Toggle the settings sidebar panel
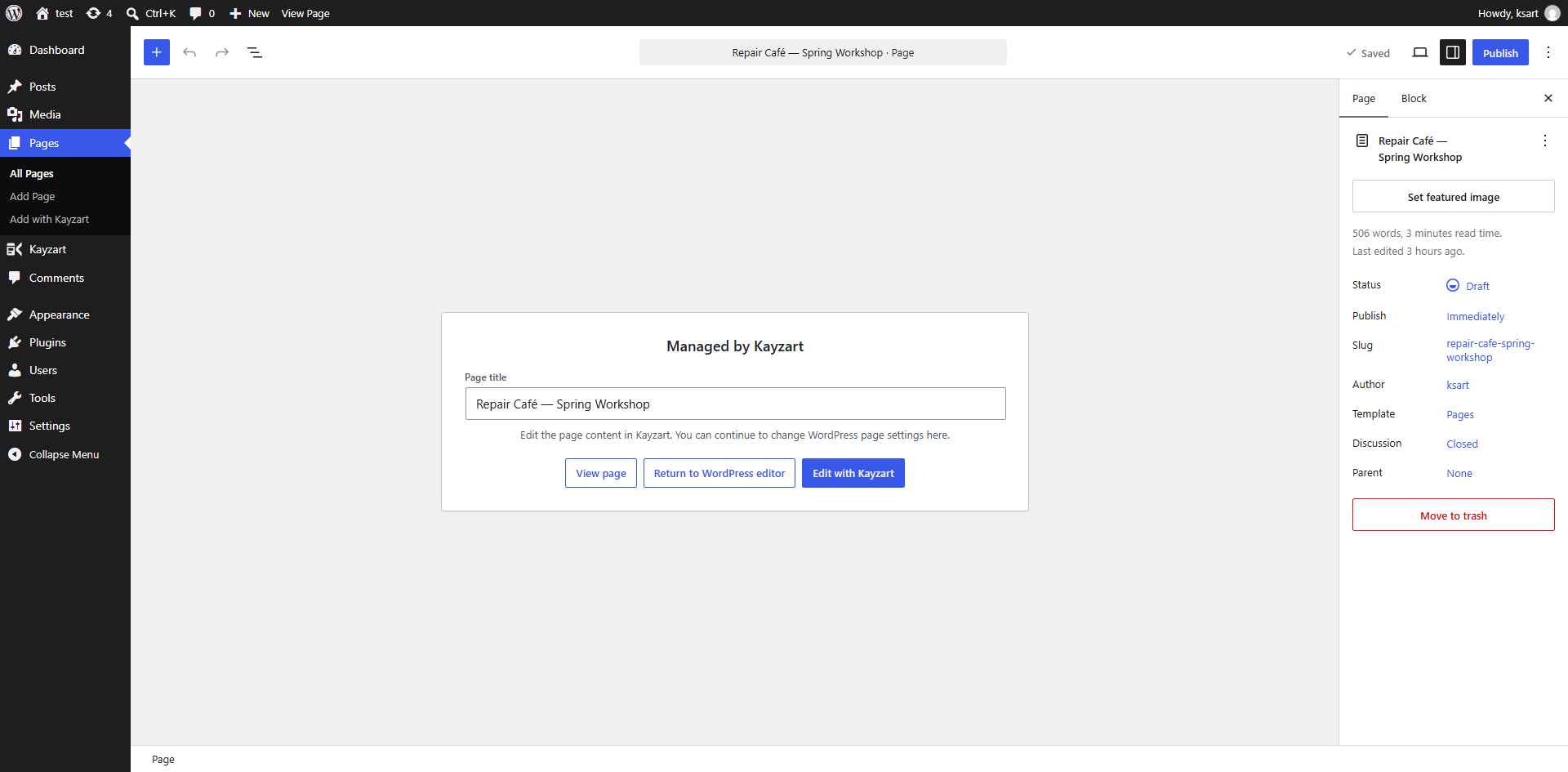The height and width of the screenshot is (772, 1568). coord(1453,52)
